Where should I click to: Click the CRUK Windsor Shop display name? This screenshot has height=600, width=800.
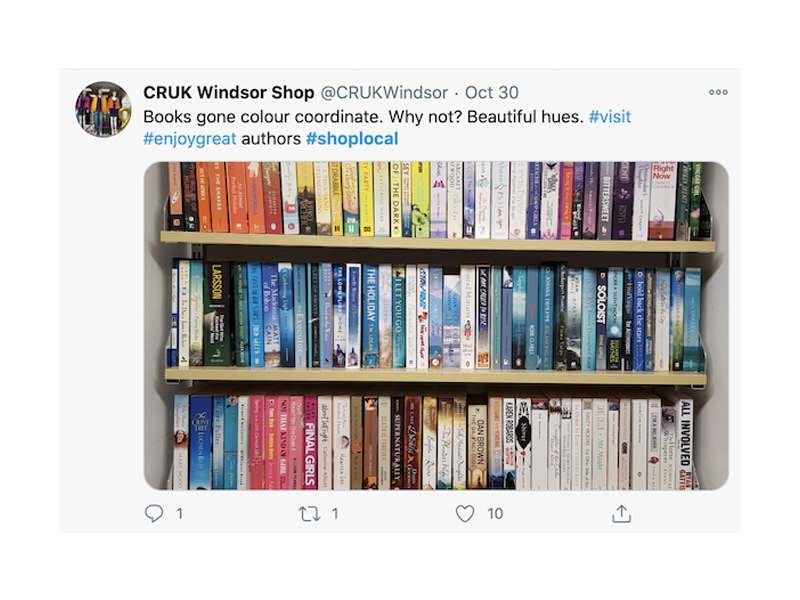pyautogui.click(x=229, y=92)
